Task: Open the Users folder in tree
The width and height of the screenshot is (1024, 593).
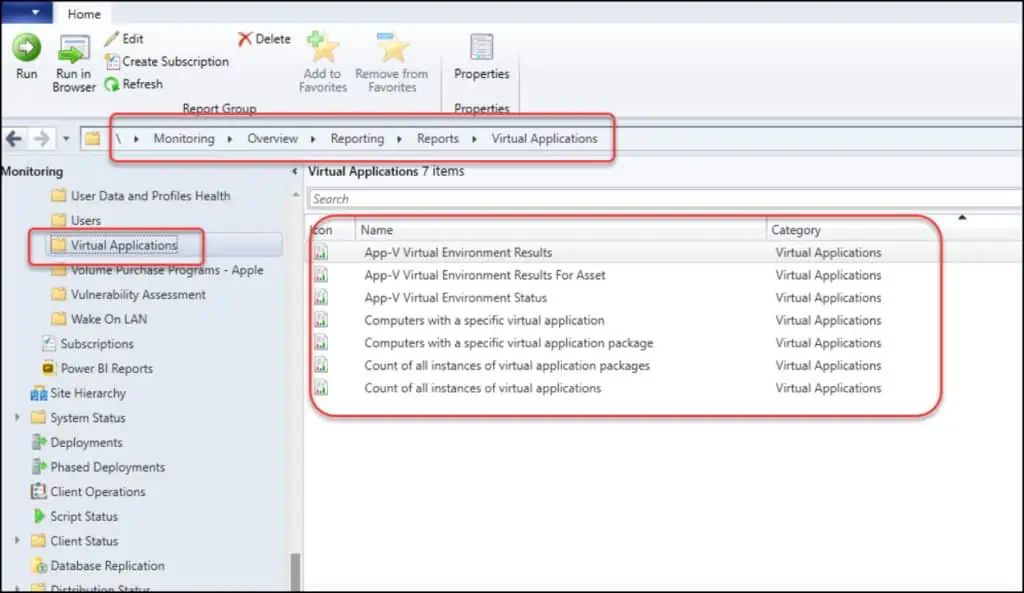Action: pos(86,221)
